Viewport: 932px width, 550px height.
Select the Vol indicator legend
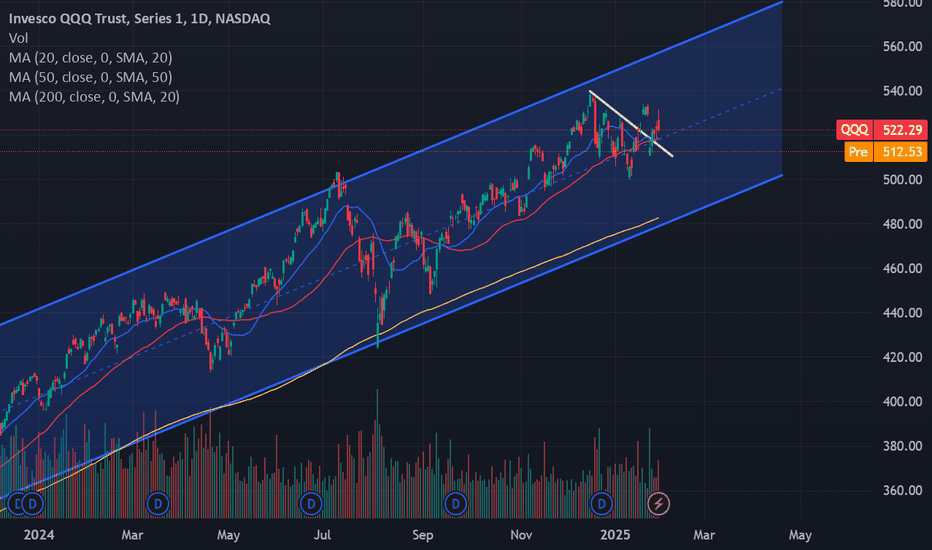tap(18, 38)
